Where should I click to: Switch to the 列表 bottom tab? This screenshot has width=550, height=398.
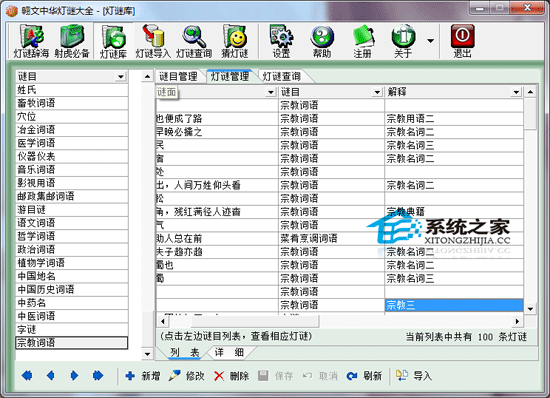coord(185,352)
